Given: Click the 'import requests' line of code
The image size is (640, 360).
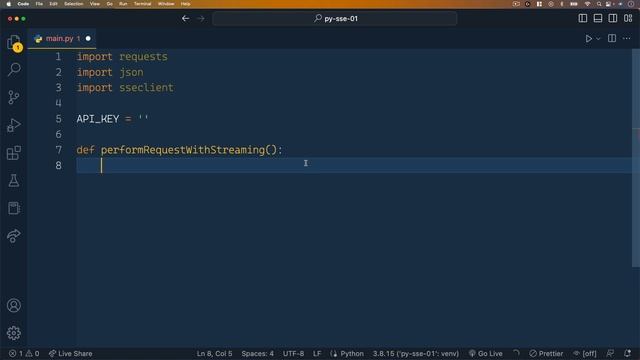Looking at the screenshot, I should (x=122, y=56).
